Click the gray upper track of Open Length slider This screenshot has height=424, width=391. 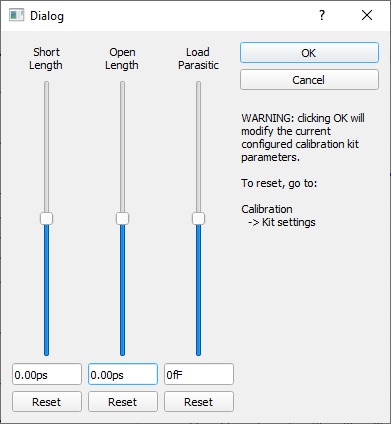[122, 147]
